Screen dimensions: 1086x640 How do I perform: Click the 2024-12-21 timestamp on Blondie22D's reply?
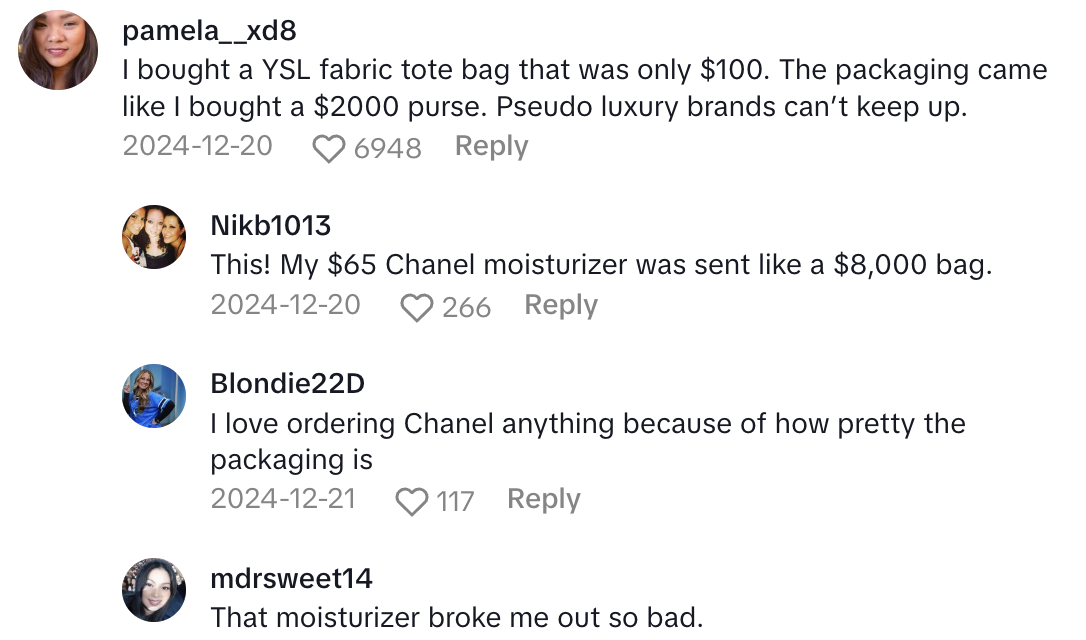283,499
